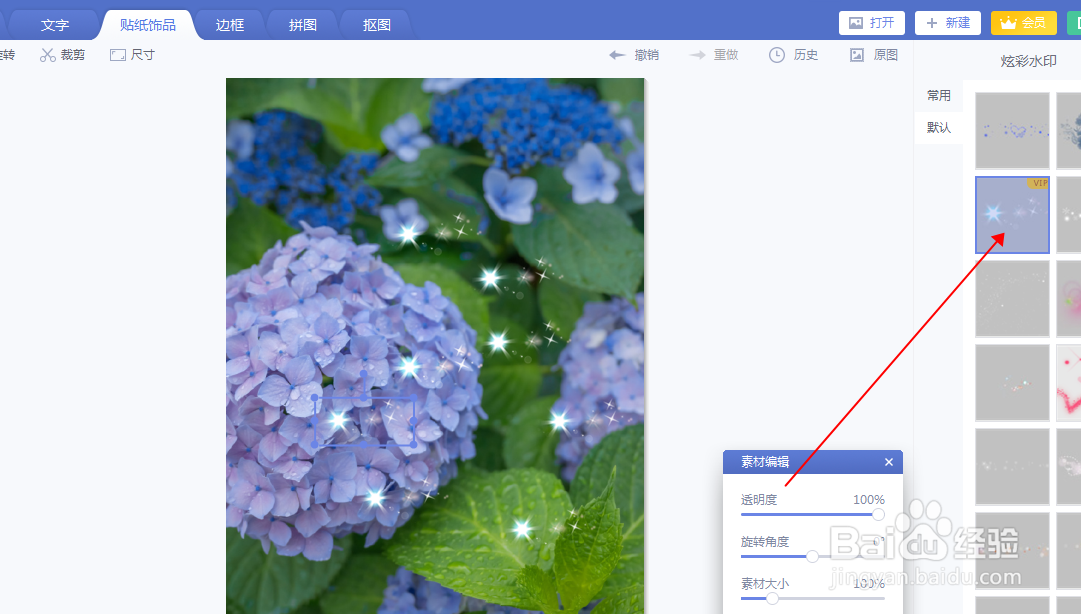
Task: Select the 贴纸饰品 tab
Action: tap(148, 25)
